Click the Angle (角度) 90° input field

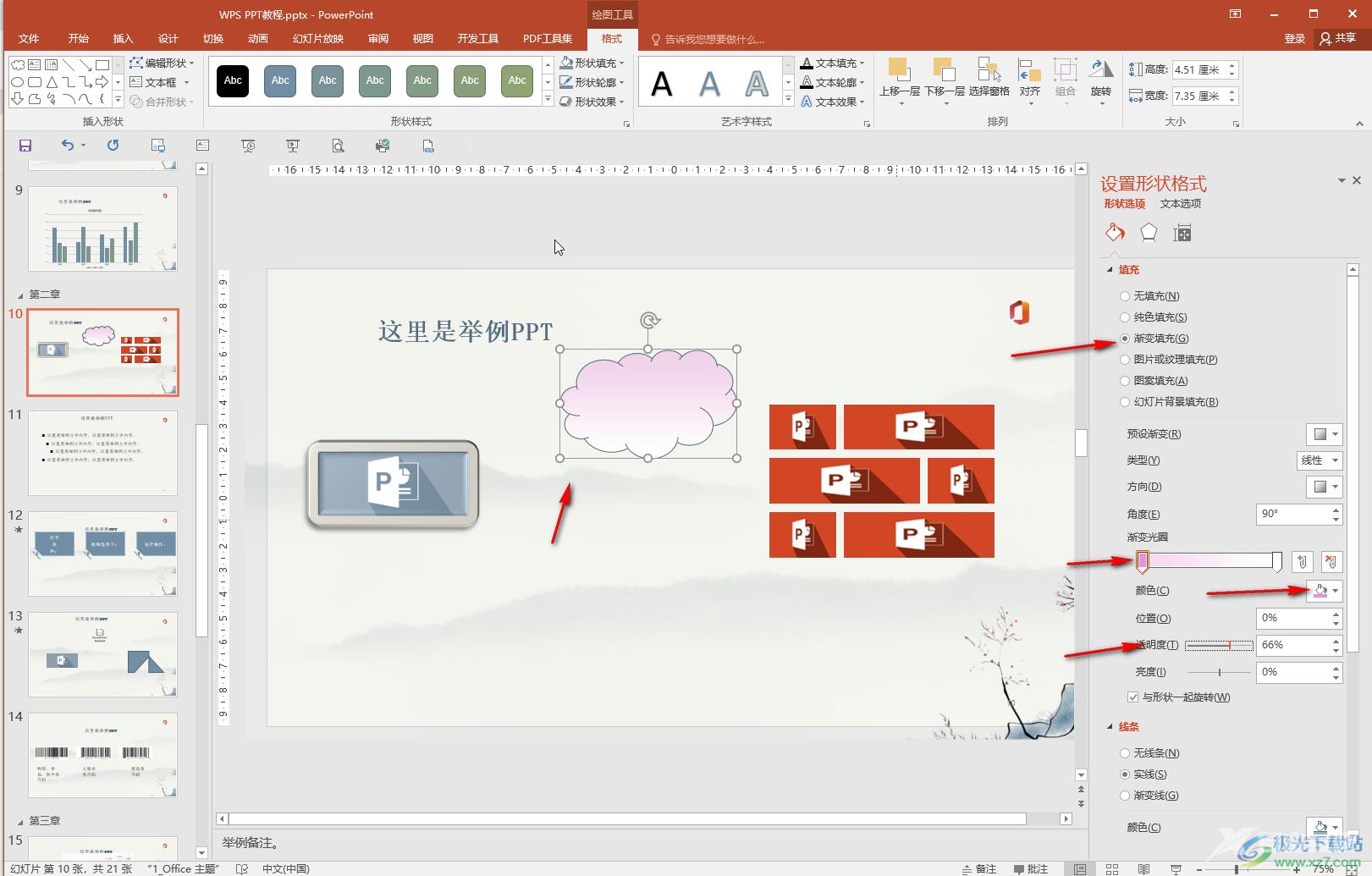1293,514
